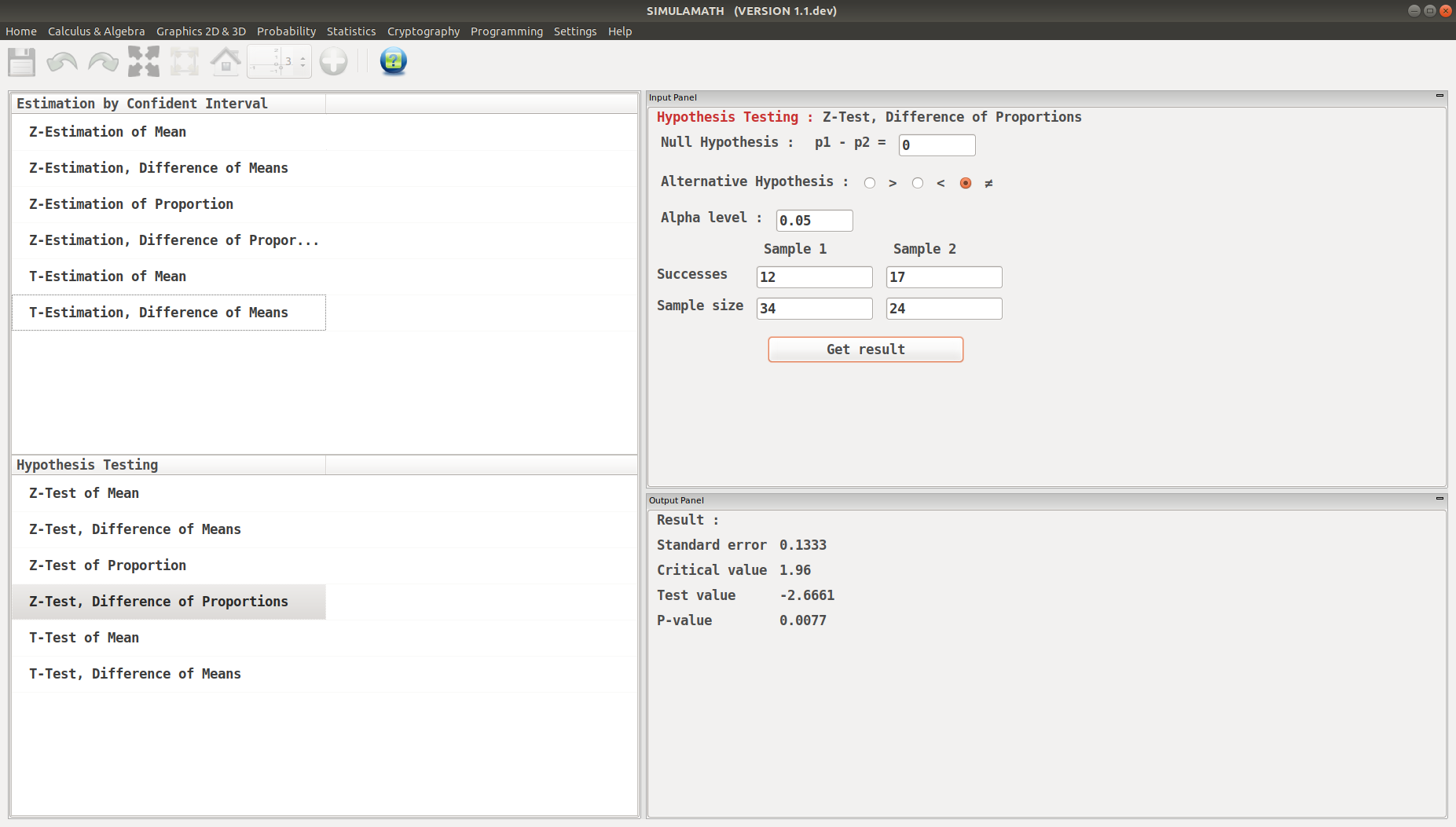Open the Programming menu
This screenshot has height=827, width=1456.
pyautogui.click(x=507, y=31)
